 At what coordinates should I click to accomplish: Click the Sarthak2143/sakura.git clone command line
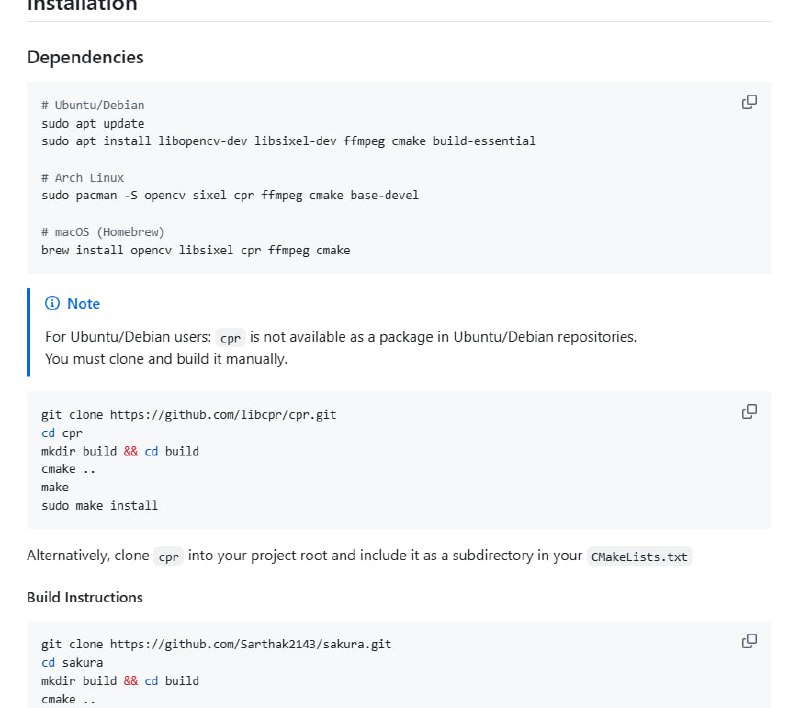(x=216, y=644)
